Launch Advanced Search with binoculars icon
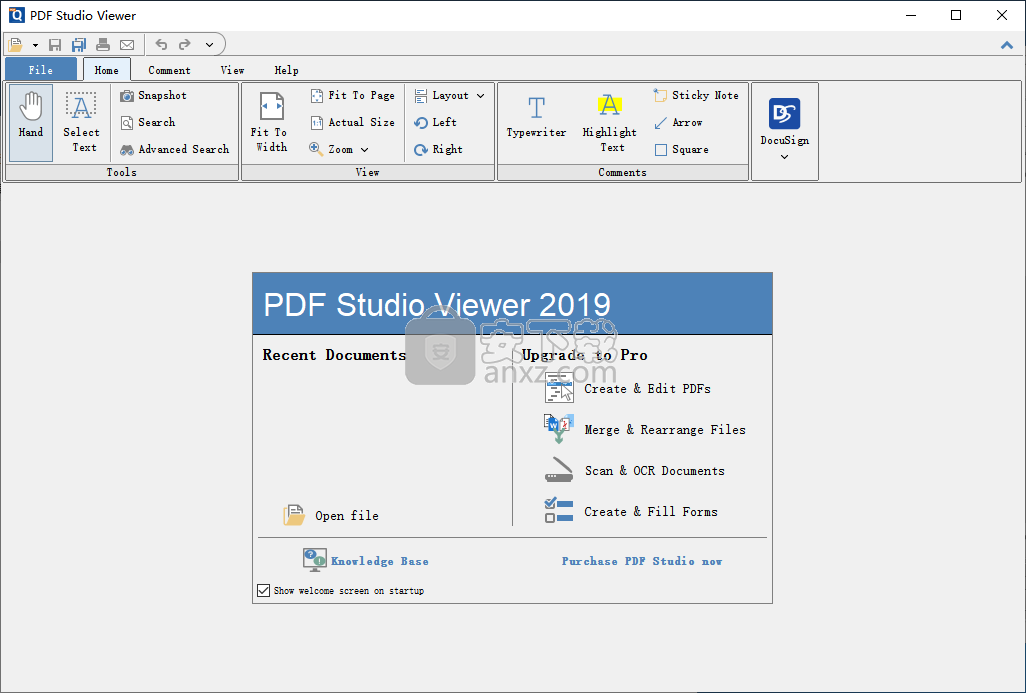Viewport: 1026px width, 693px height. 175,149
